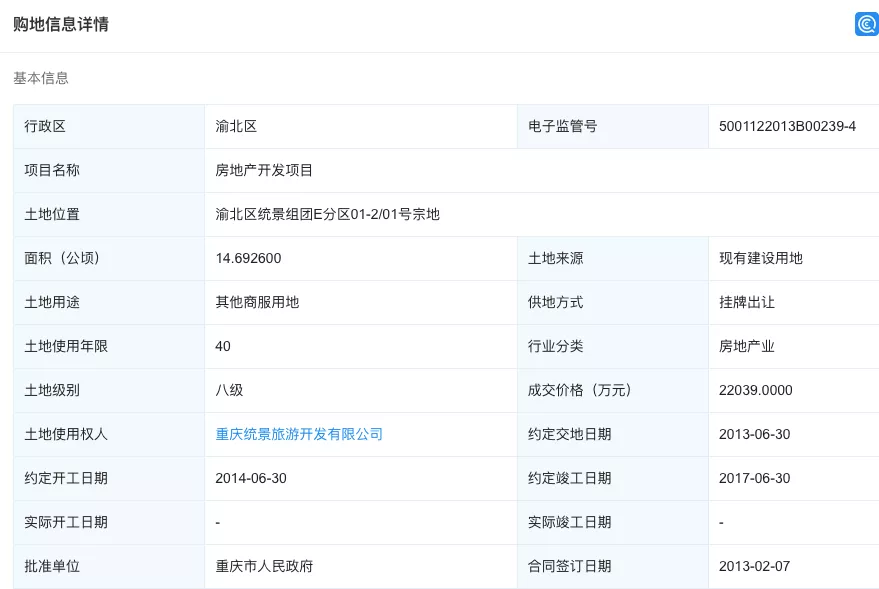This screenshot has height=589, width=879.
Task: Click the 渝北区 administrative district value
Action: coord(236,126)
